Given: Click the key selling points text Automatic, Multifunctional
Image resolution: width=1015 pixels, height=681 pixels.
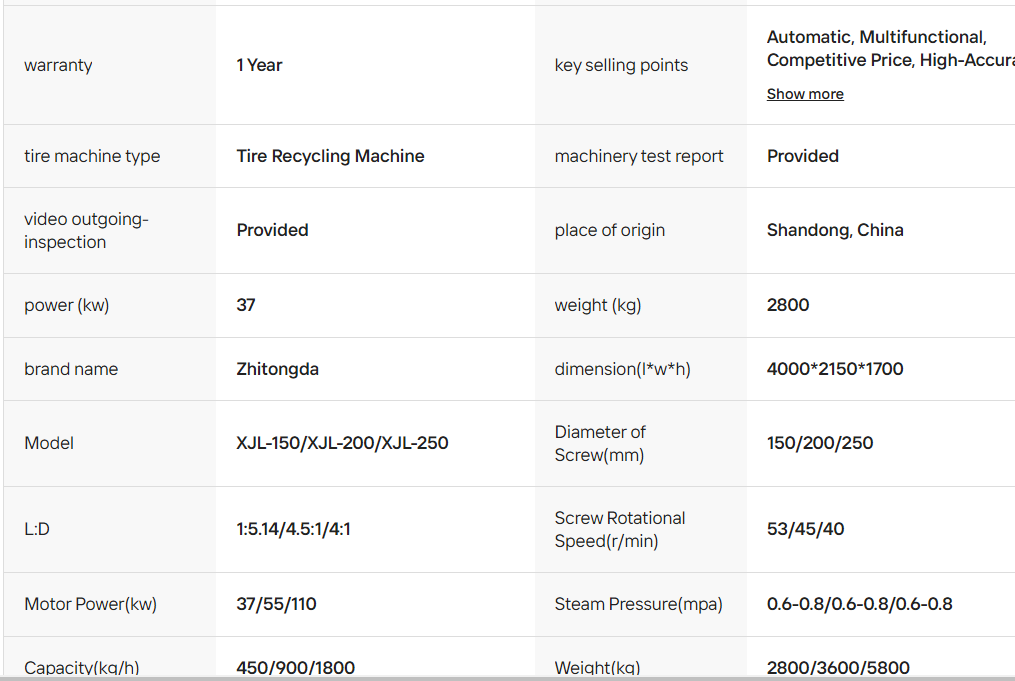Looking at the screenshot, I should tap(877, 37).
